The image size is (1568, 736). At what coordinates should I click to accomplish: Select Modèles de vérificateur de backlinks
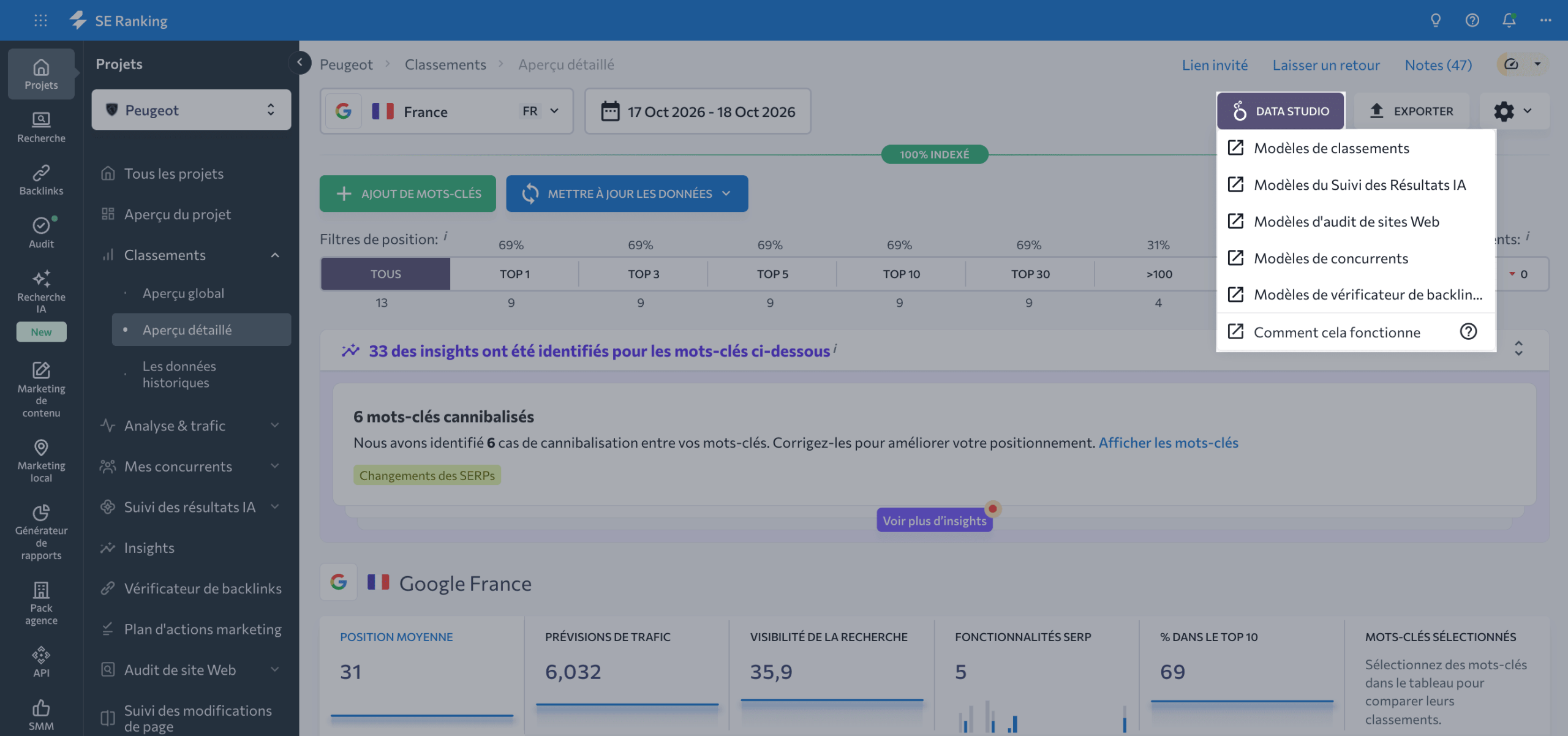pyautogui.click(x=1355, y=295)
